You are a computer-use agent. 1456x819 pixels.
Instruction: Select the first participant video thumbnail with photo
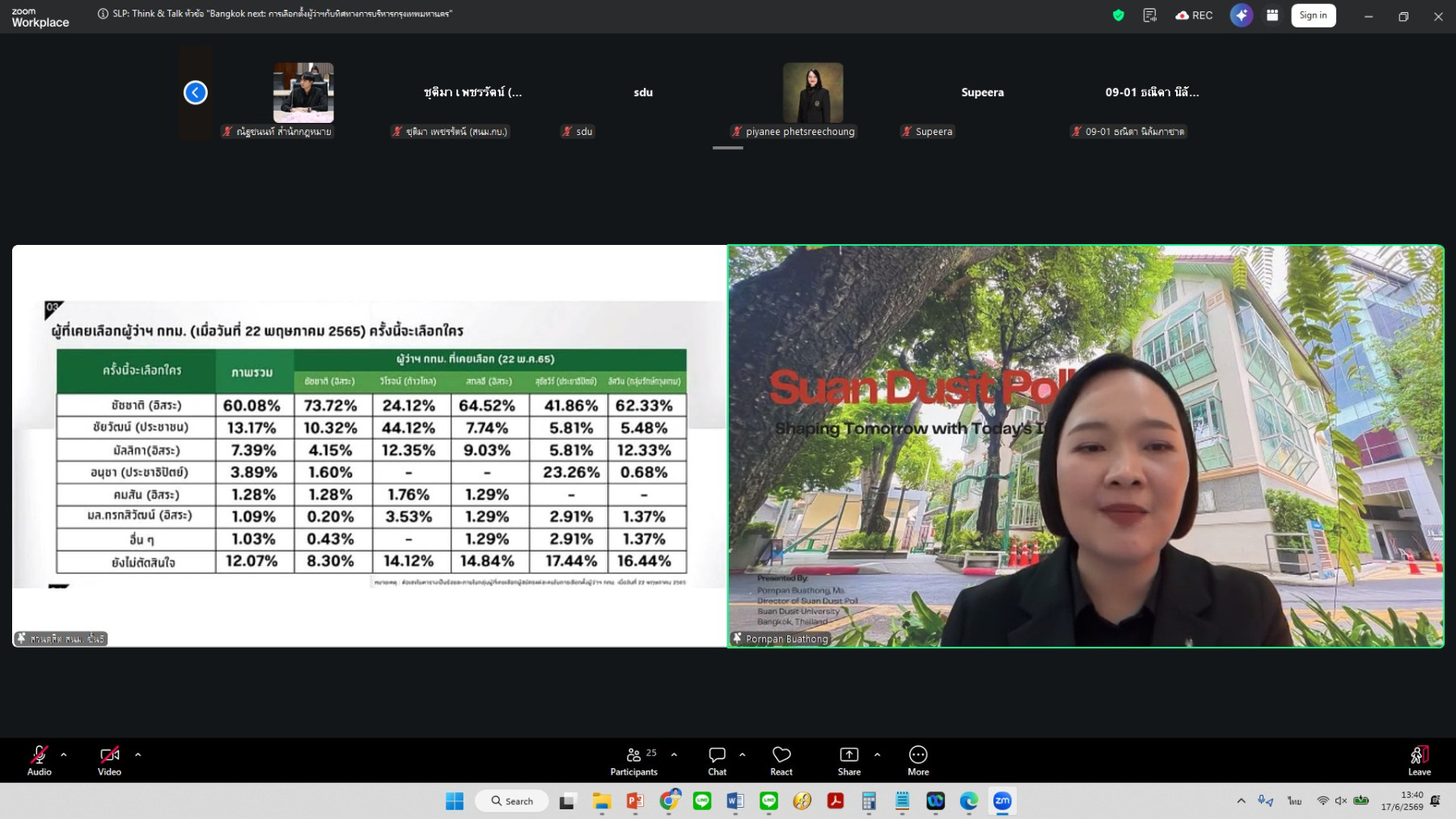pyautogui.click(x=303, y=93)
